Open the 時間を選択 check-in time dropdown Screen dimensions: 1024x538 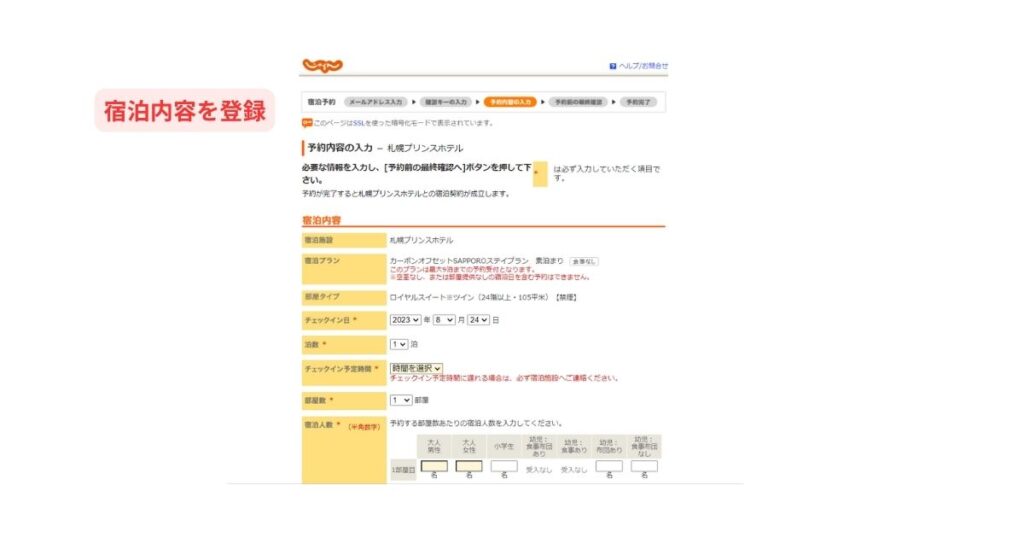click(416, 368)
